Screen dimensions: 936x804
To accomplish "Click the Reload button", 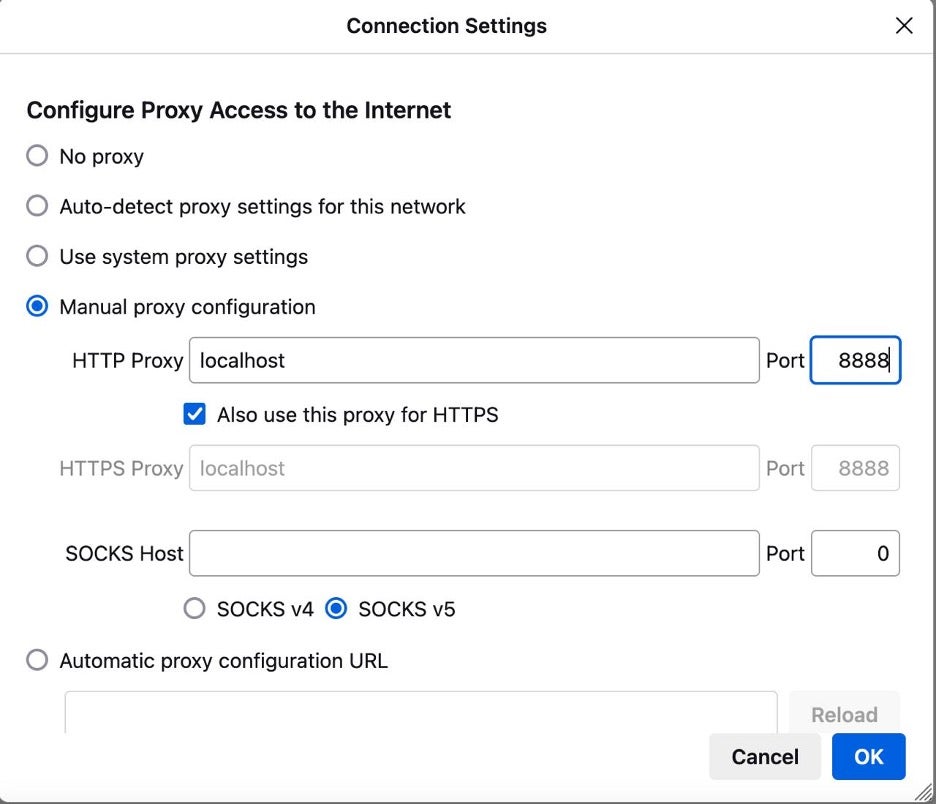I will [x=844, y=713].
